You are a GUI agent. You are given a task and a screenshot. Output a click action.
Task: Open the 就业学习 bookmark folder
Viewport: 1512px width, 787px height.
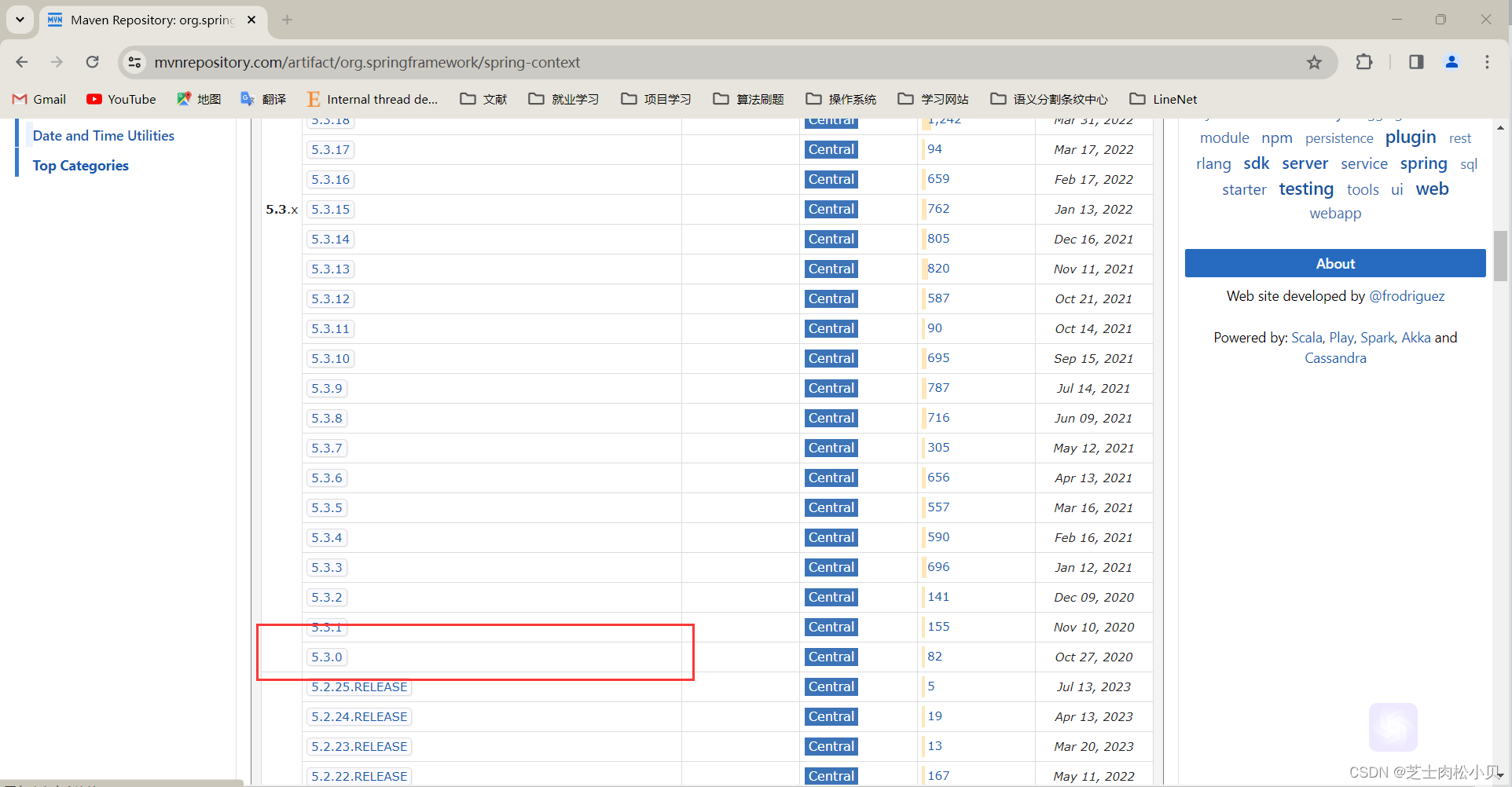[563, 99]
